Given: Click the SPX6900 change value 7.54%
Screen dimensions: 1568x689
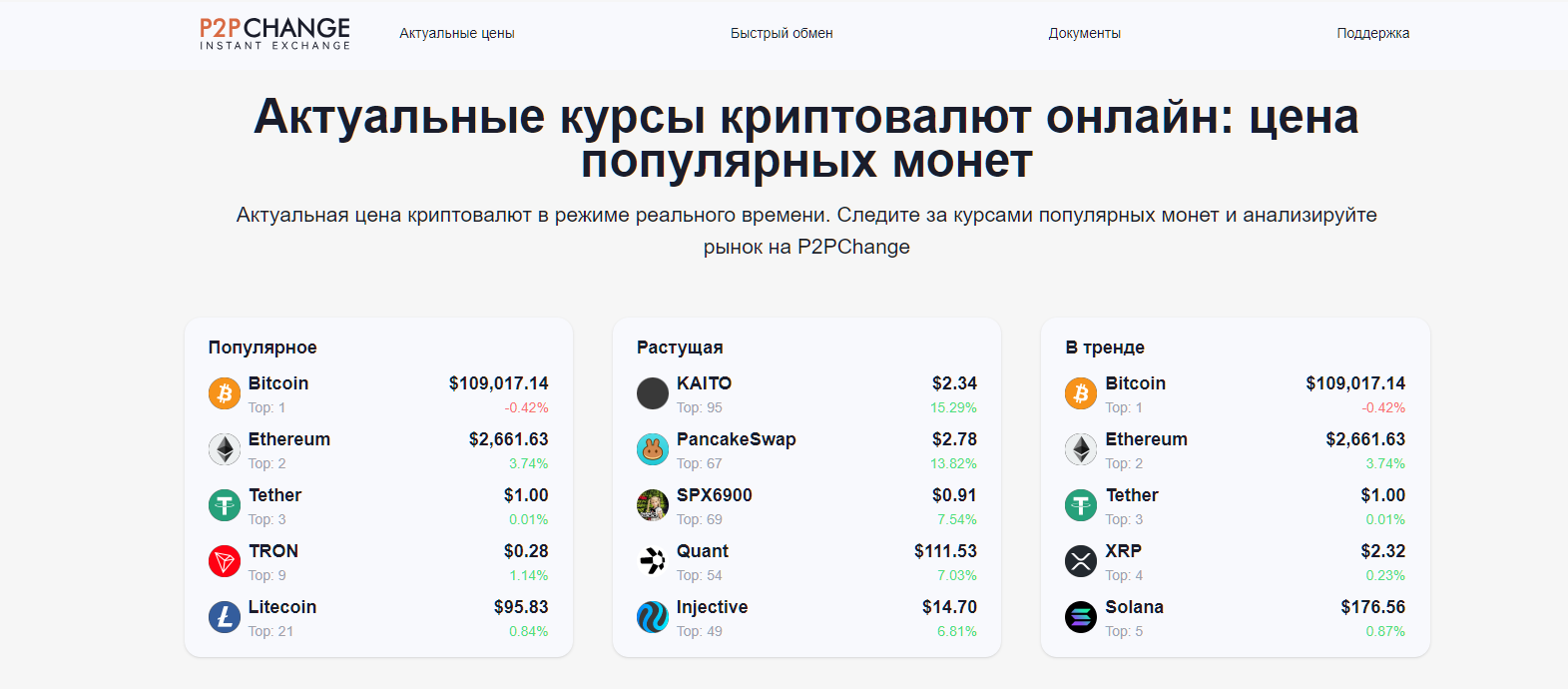Looking at the screenshot, I should (x=957, y=519).
